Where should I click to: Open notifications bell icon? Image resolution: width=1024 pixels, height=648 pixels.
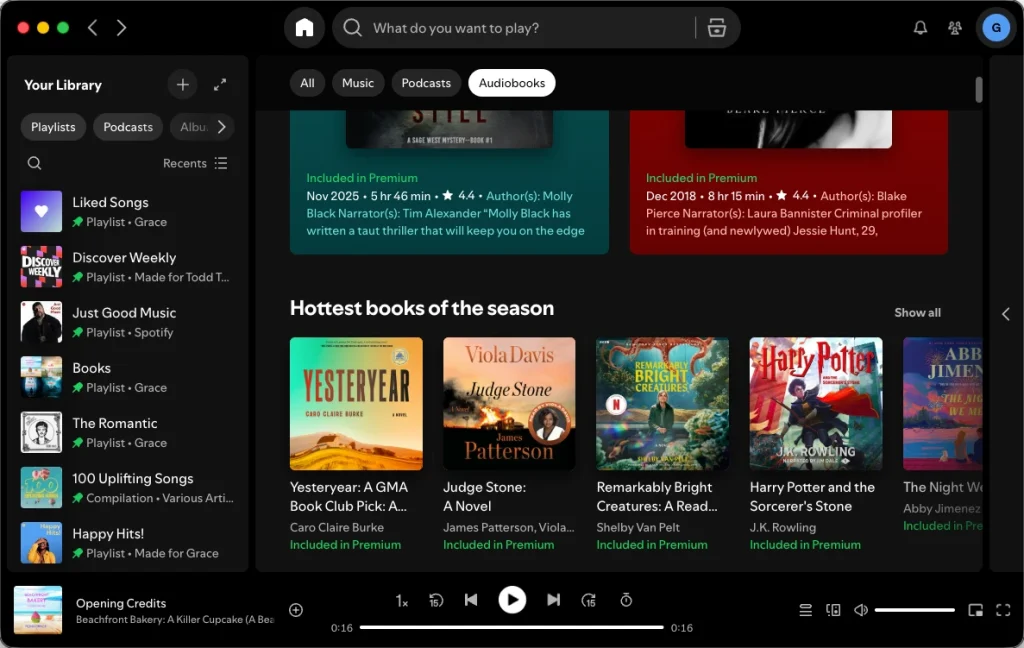(x=920, y=28)
